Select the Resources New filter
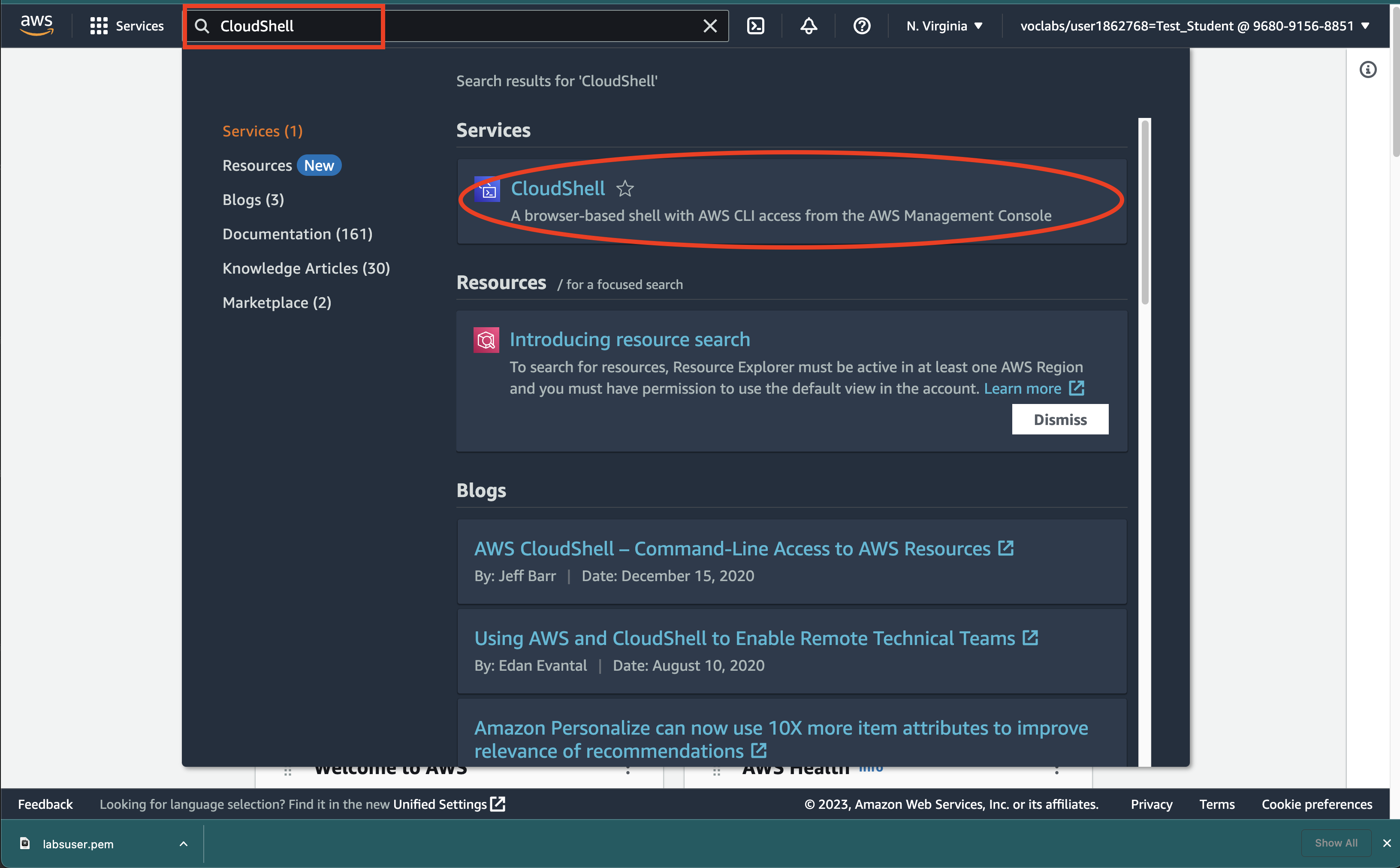 [281, 166]
